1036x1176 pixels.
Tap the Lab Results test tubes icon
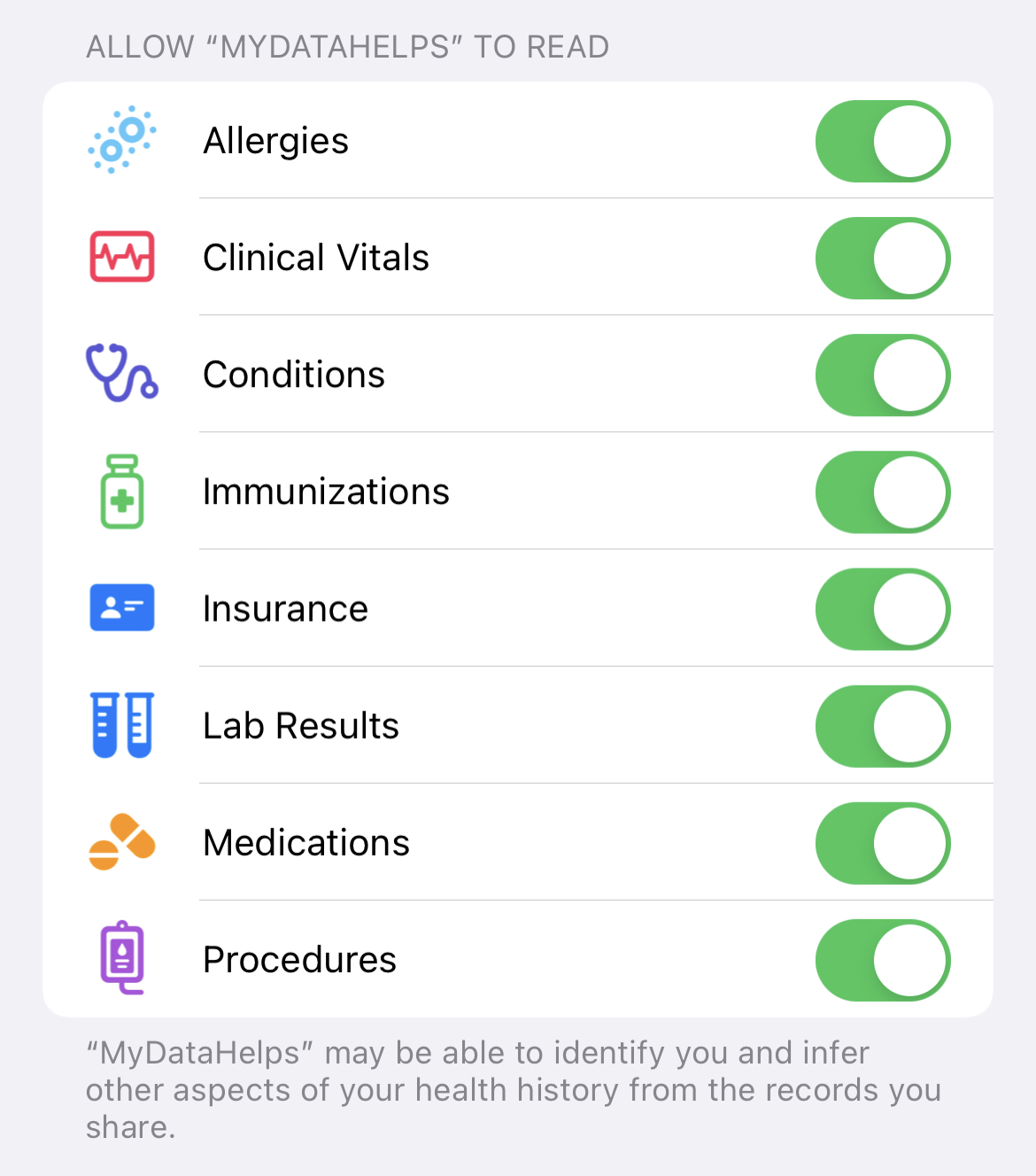[122, 725]
